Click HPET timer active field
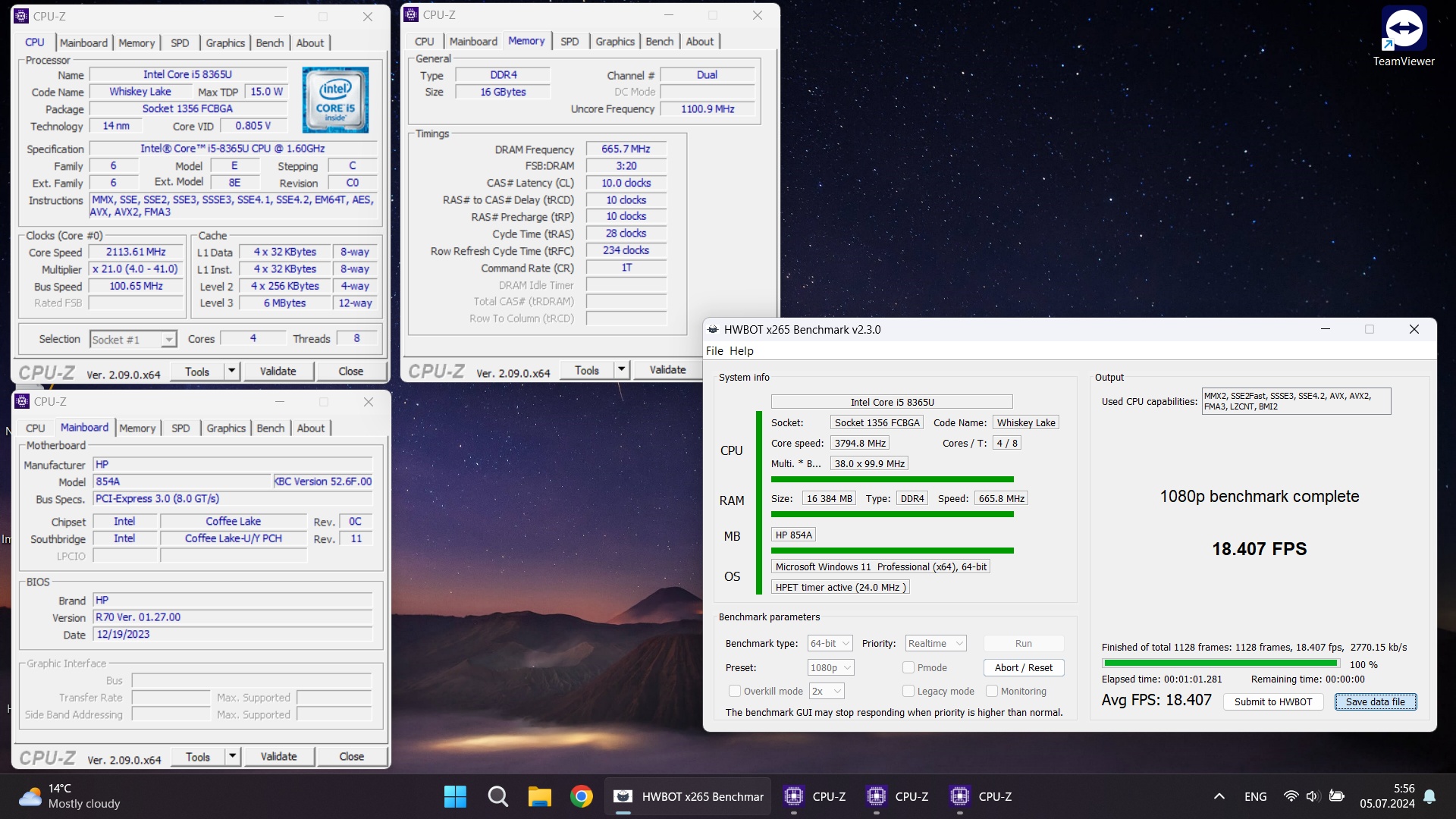The height and width of the screenshot is (819, 1456). tap(840, 587)
